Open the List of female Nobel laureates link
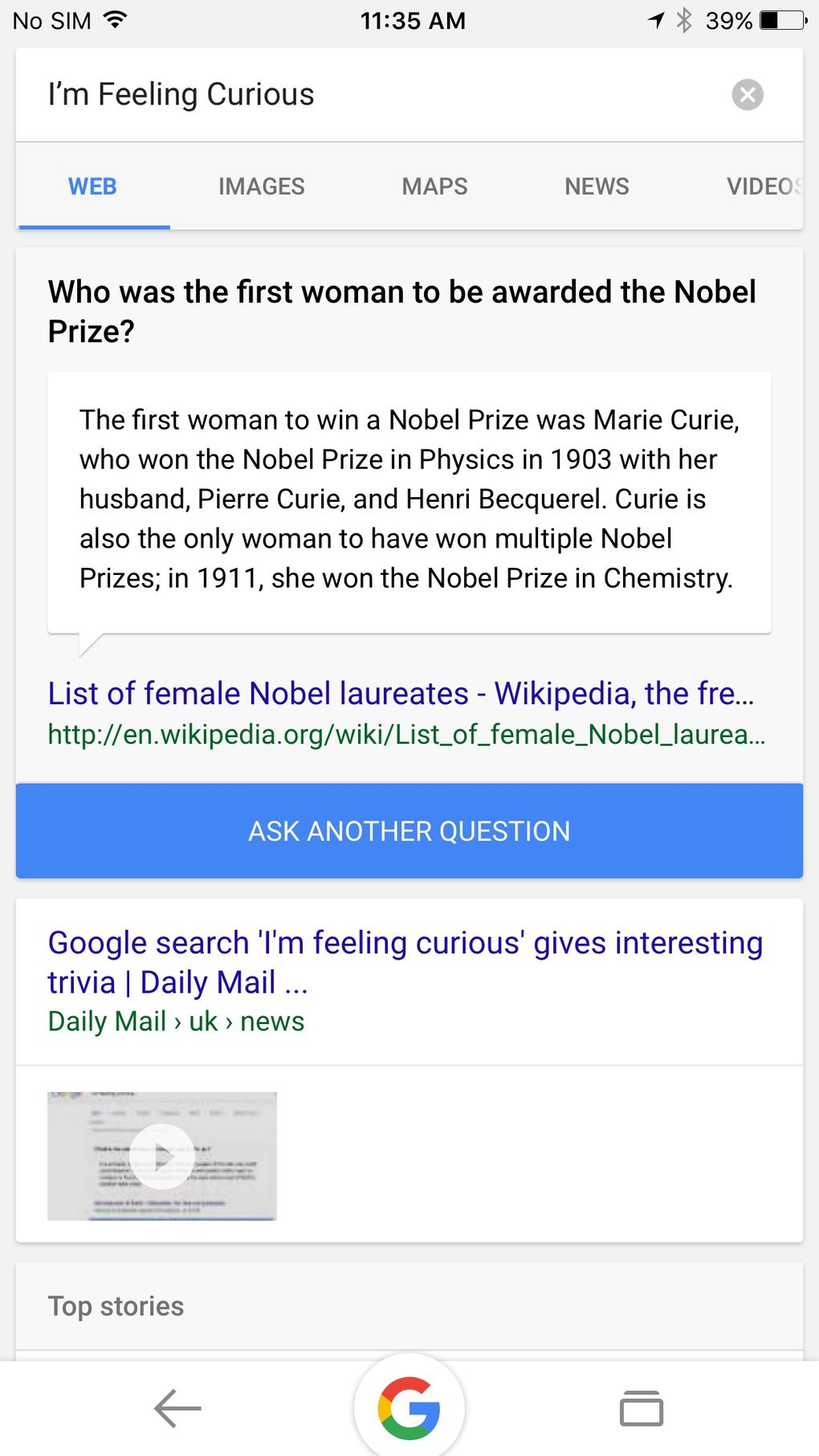Screen dimensions: 819x1456 400,693
